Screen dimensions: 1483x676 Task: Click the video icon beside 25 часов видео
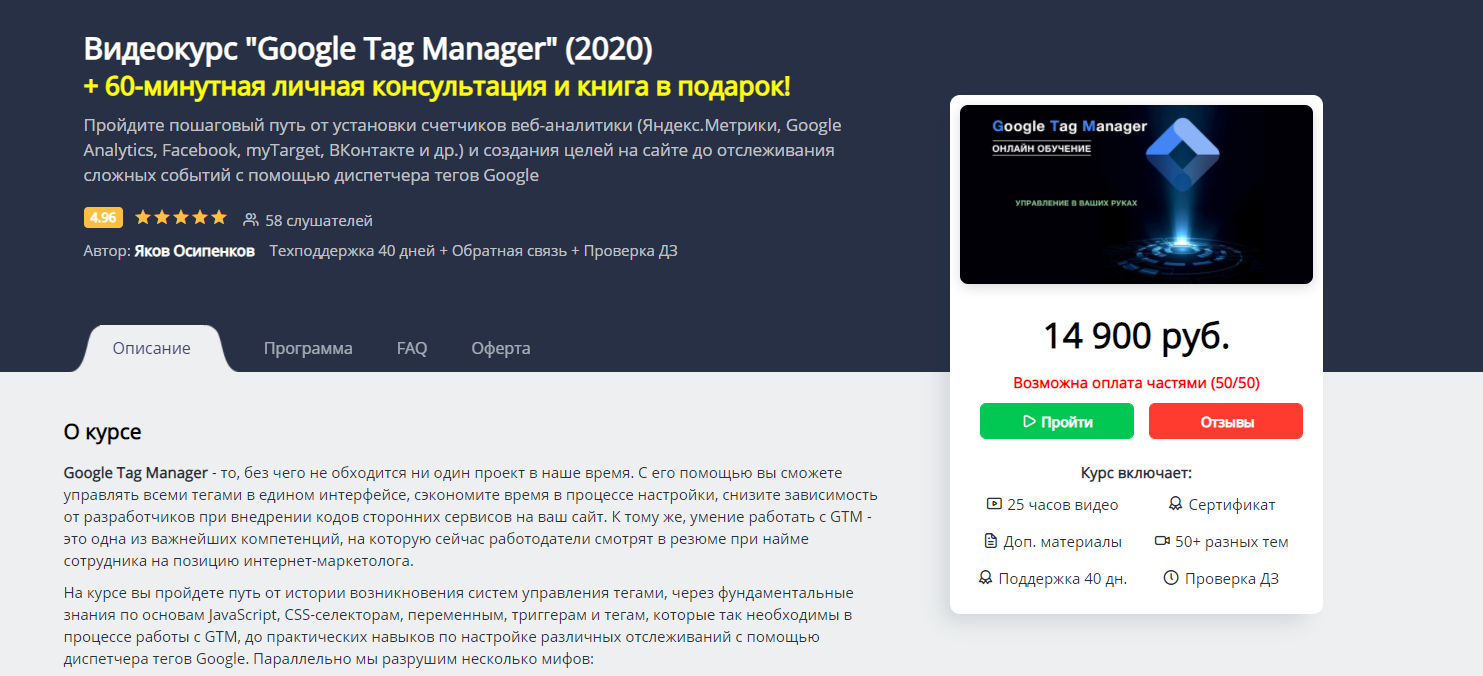click(994, 505)
